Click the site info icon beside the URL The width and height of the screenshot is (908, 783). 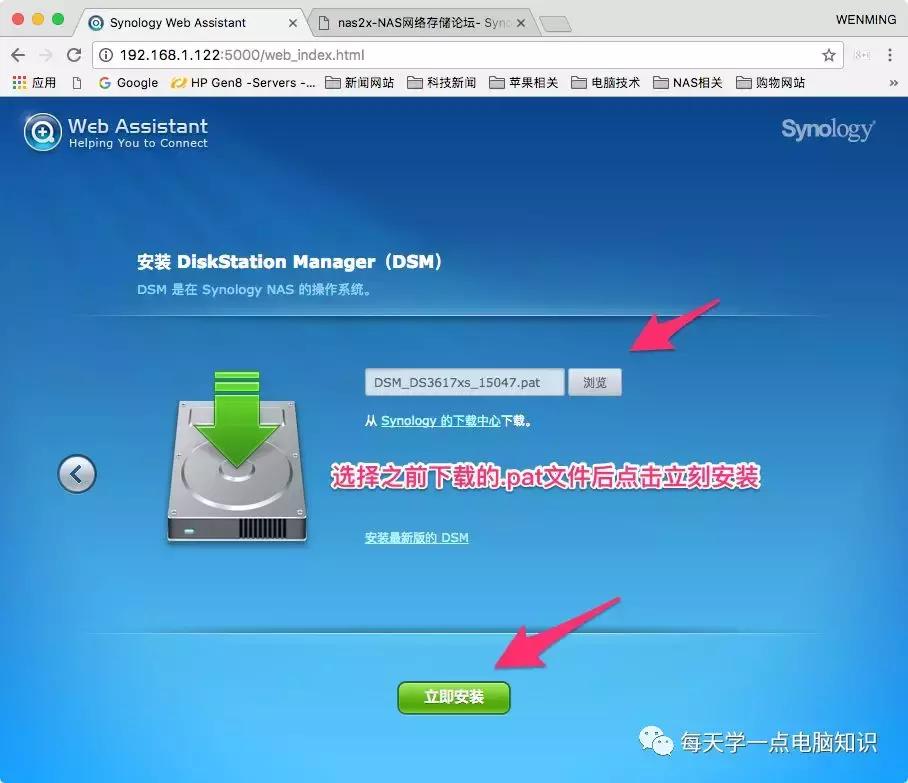click(x=106, y=56)
